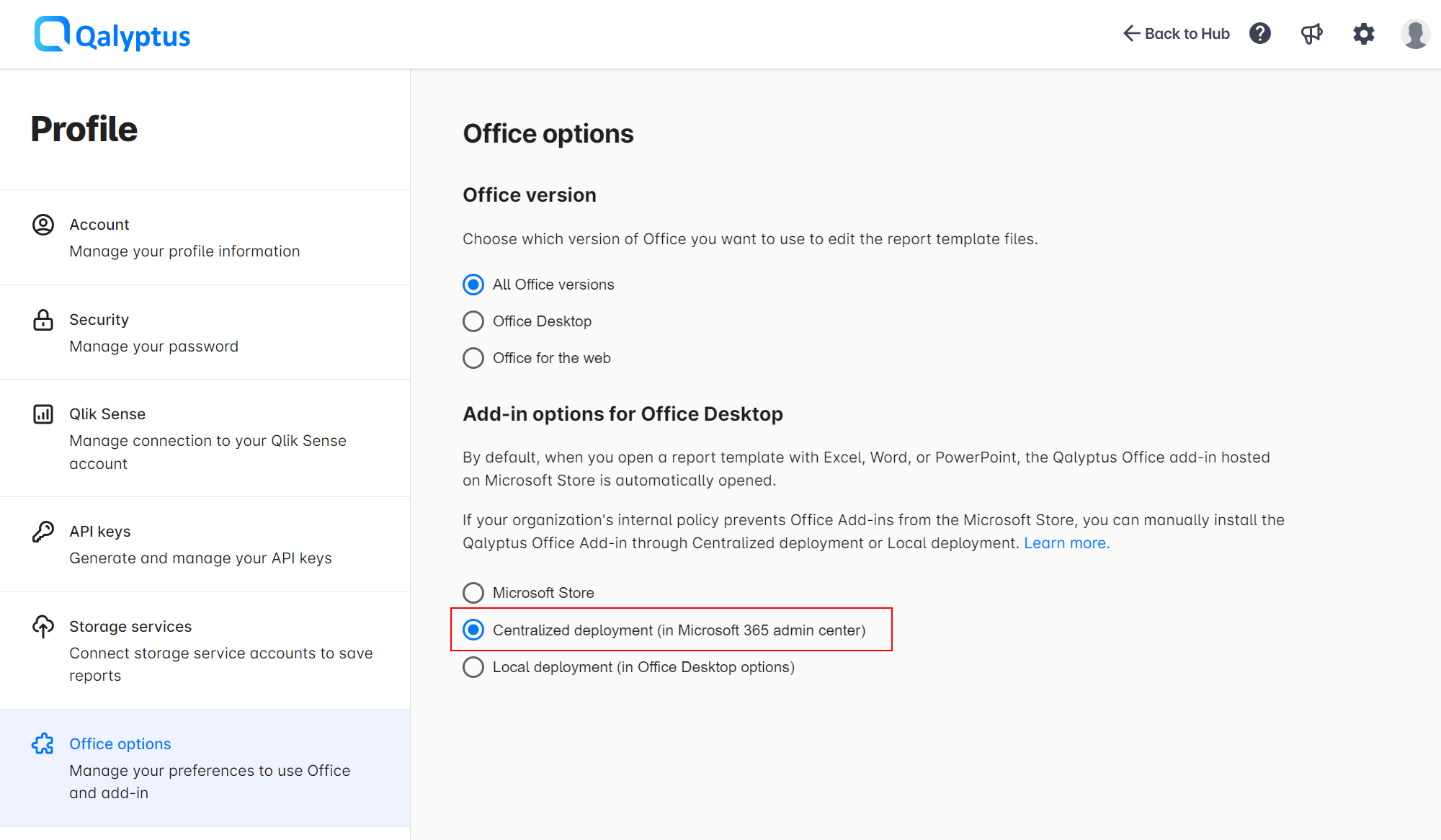Click the Storage services cloud icon
Viewport: 1441px width, 840px height.
43,627
